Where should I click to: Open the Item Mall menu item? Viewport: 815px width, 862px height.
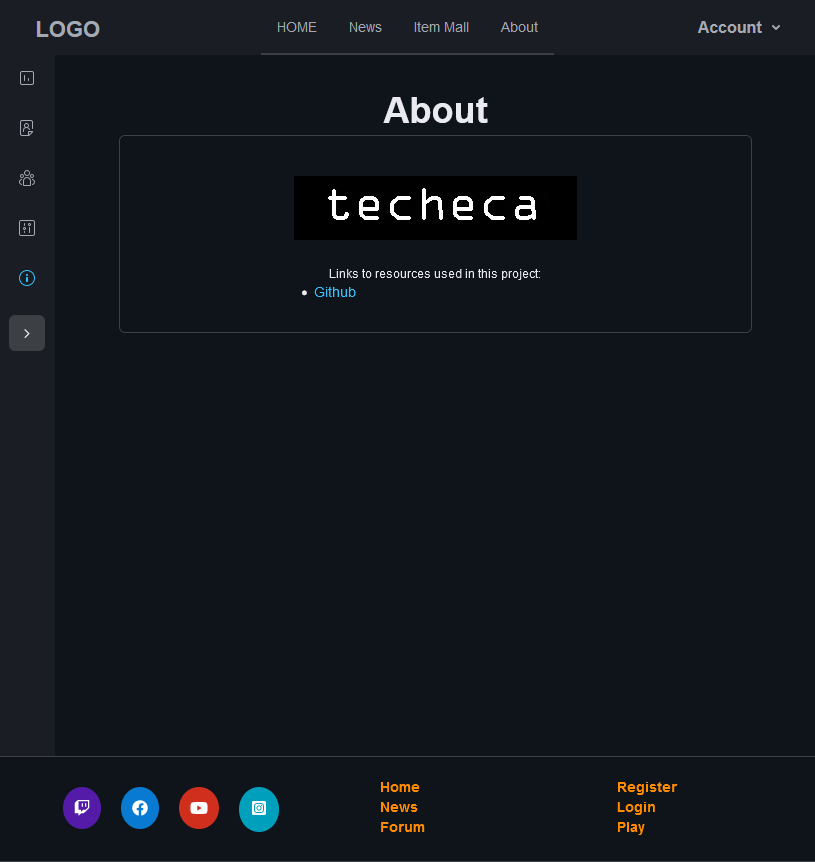click(x=441, y=27)
